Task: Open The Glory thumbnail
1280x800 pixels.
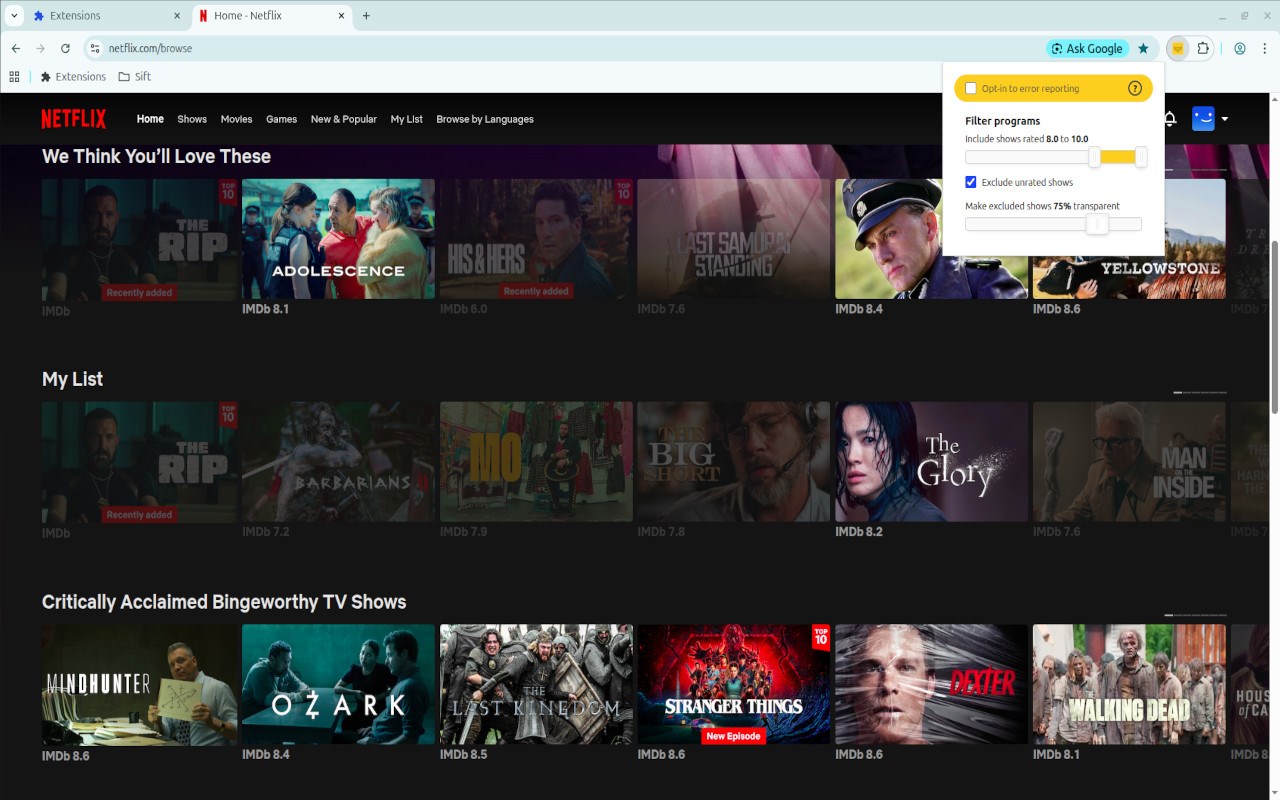Action: [x=931, y=462]
